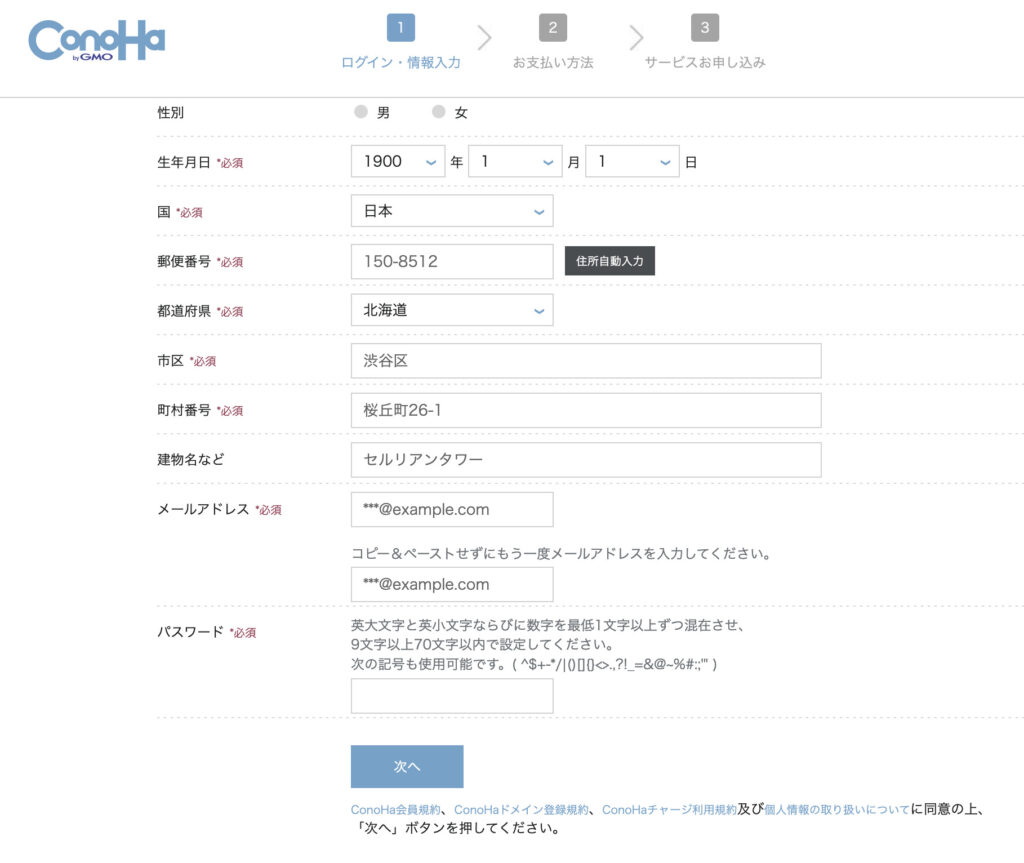This screenshot has width=1024, height=863.
Task: Focus the first メールアドレス input field
Action: point(452,510)
